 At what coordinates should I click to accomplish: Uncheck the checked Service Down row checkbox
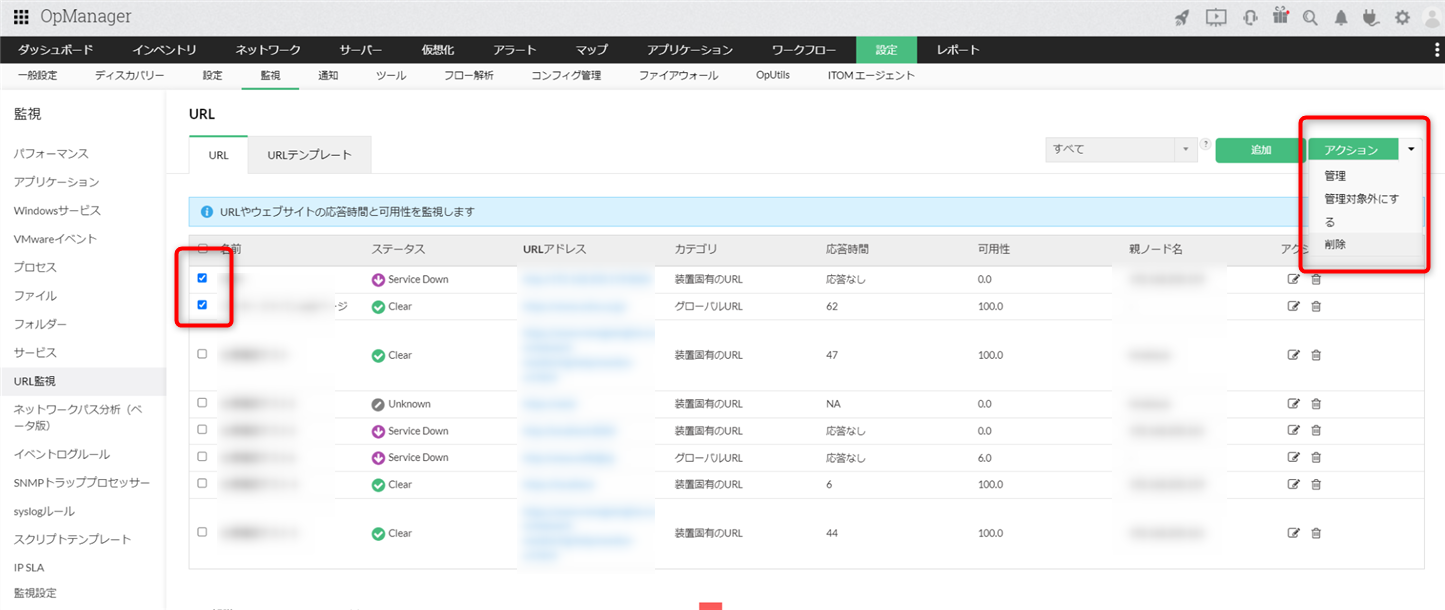pos(202,278)
